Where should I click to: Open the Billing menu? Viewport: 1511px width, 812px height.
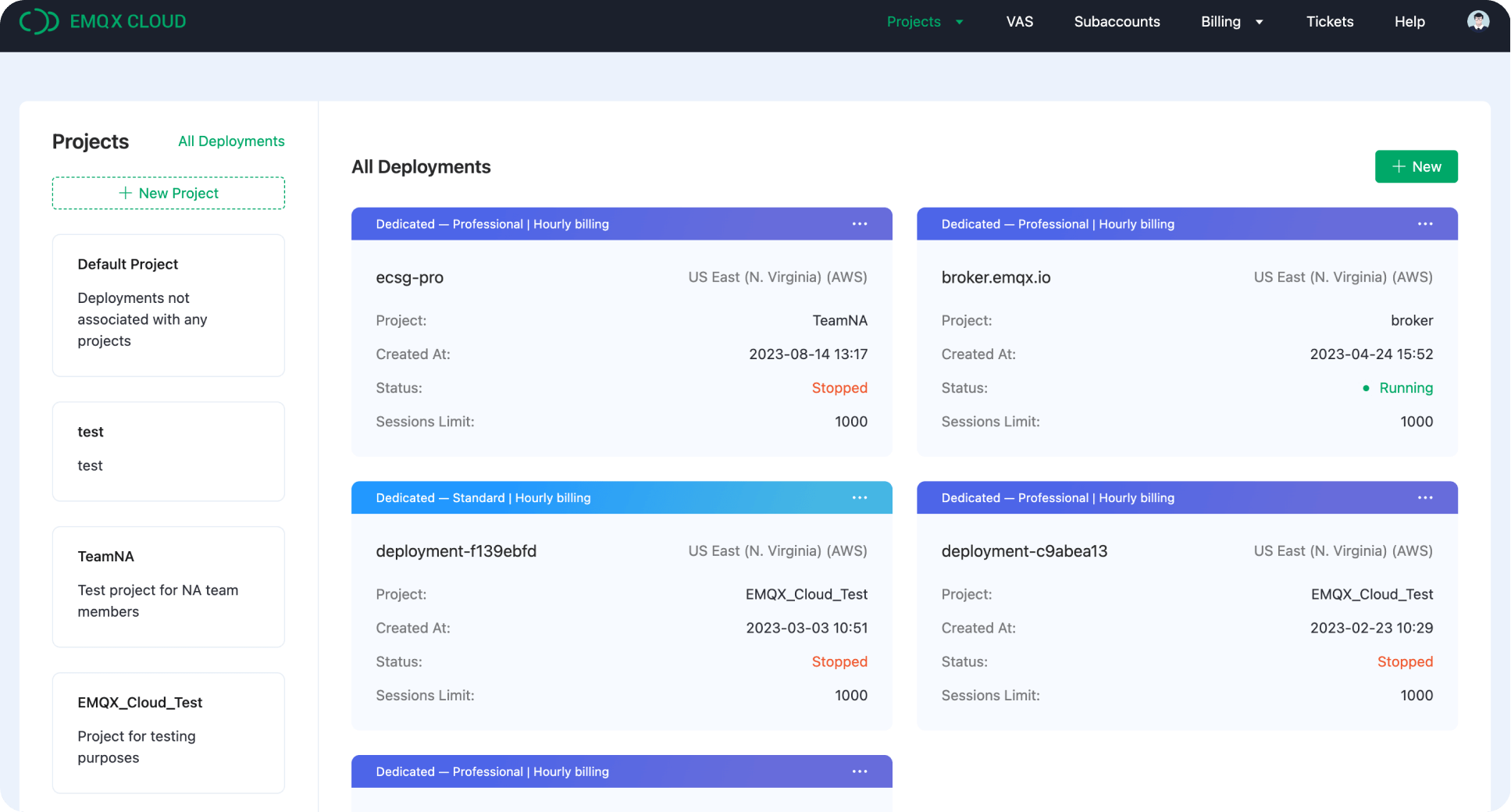tap(1221, 22)
